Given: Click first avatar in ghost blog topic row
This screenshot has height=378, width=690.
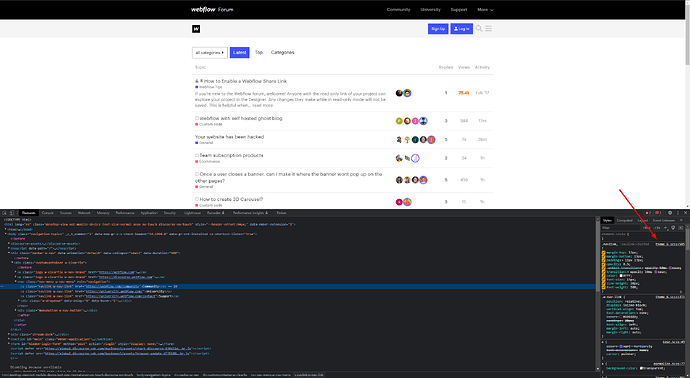Looking at the screenshot, I should click(399, 121).
